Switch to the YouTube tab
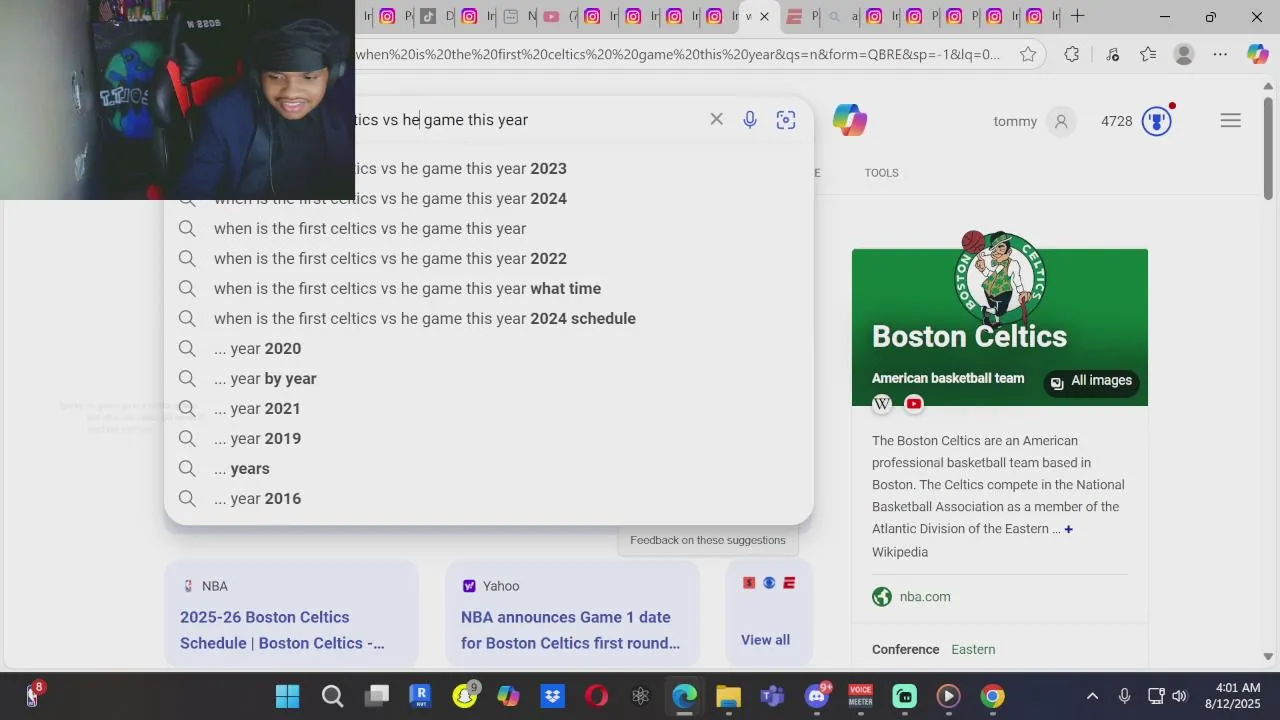This screenshot has height=720, width=1280. [x=551, y=16]
